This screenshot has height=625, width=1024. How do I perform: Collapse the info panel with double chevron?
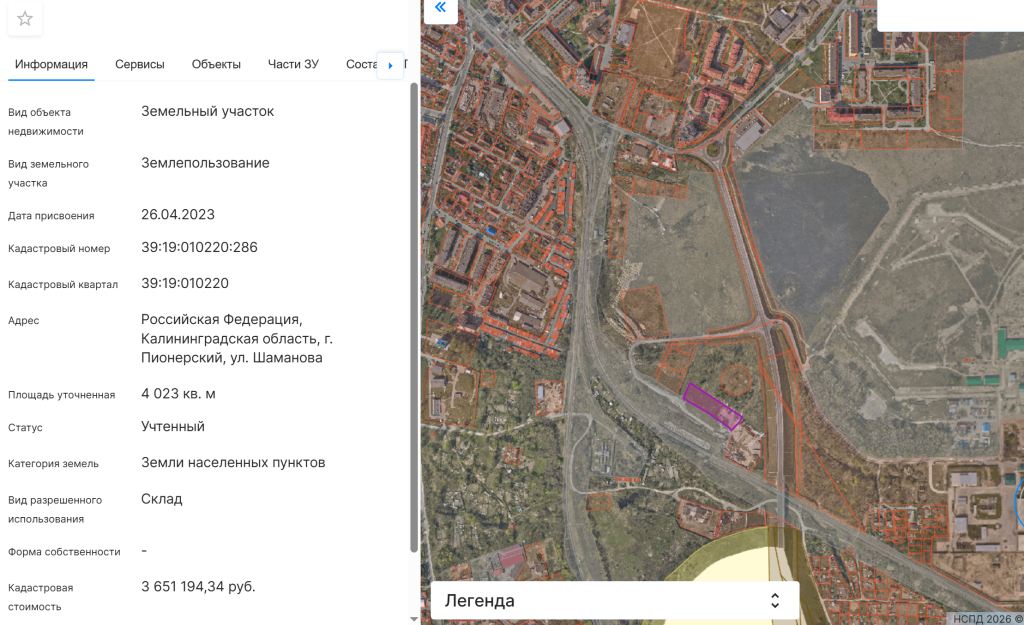440,8
